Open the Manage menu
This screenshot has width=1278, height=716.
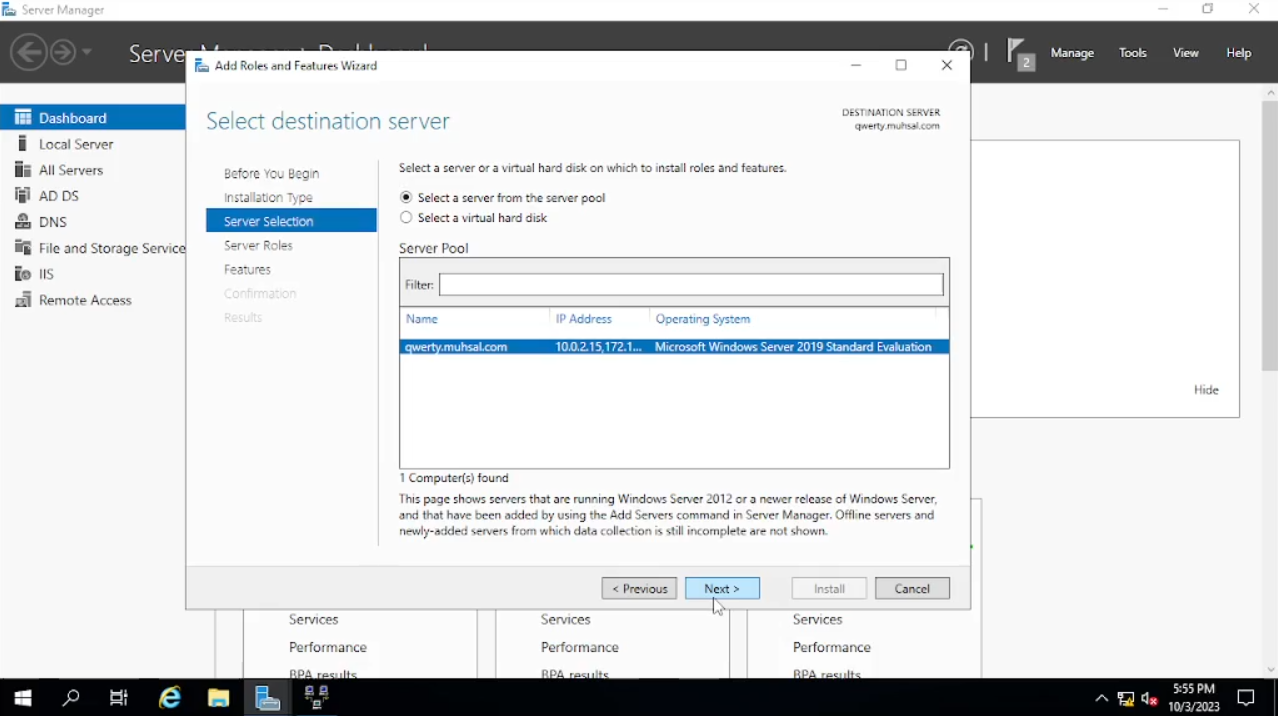click(x=1072, y=53)
